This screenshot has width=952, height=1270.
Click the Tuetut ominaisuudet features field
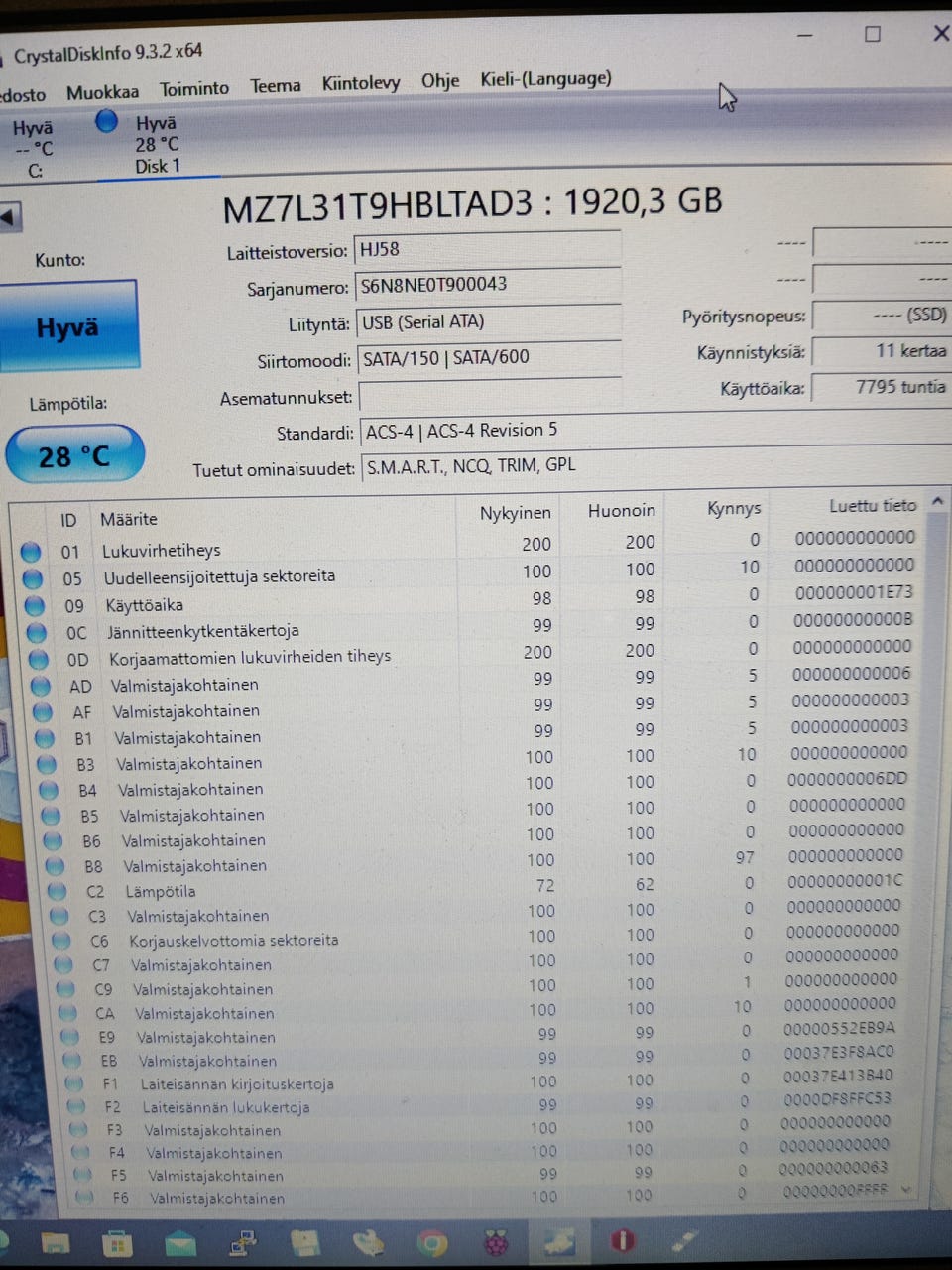click(656, 465)
